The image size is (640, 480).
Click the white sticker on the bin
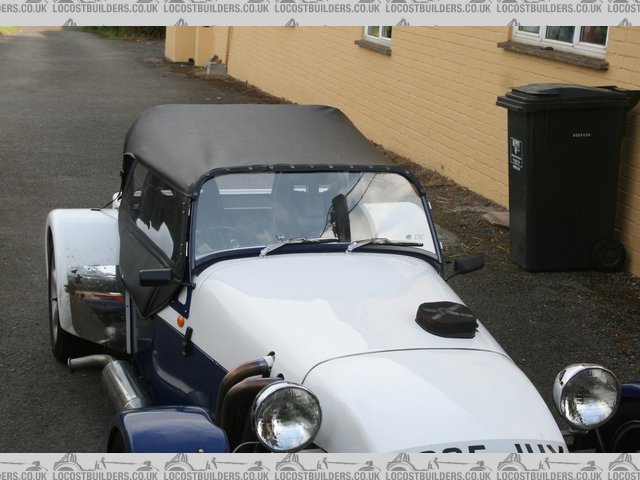click(516, 153)
